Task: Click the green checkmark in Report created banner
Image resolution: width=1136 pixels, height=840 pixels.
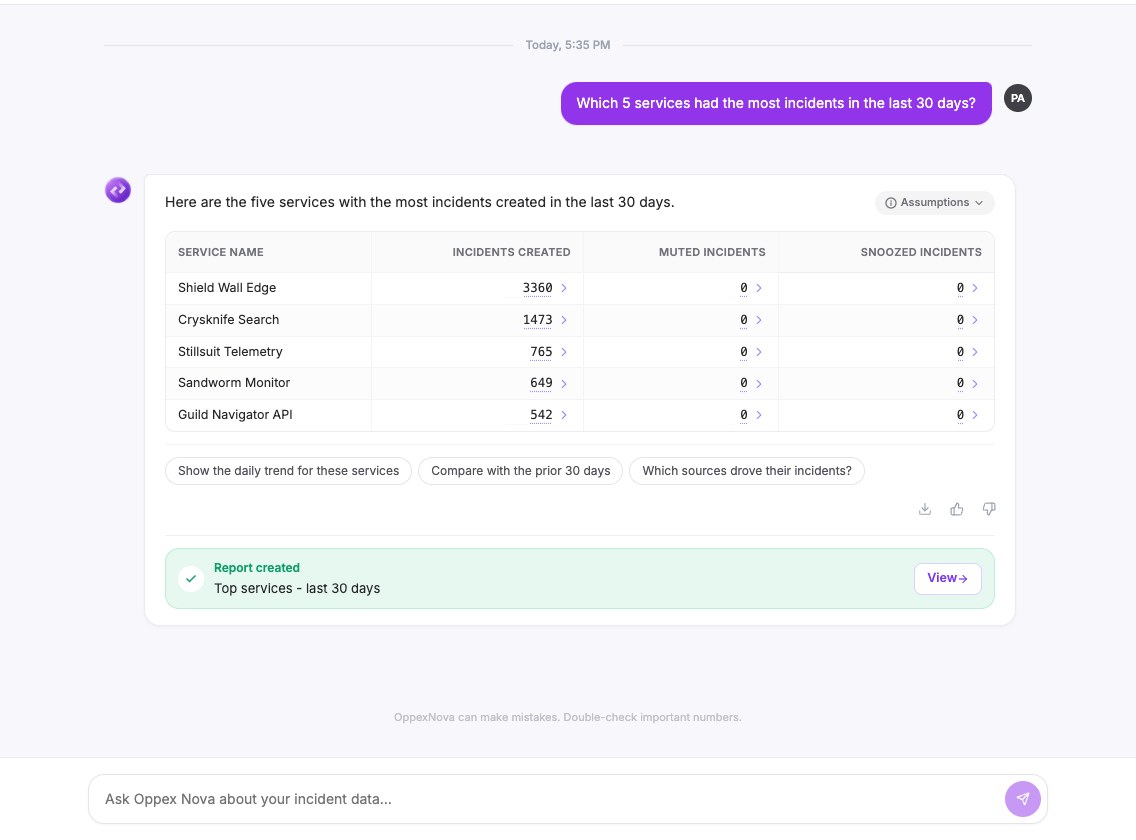Action: tap(191, 578)
